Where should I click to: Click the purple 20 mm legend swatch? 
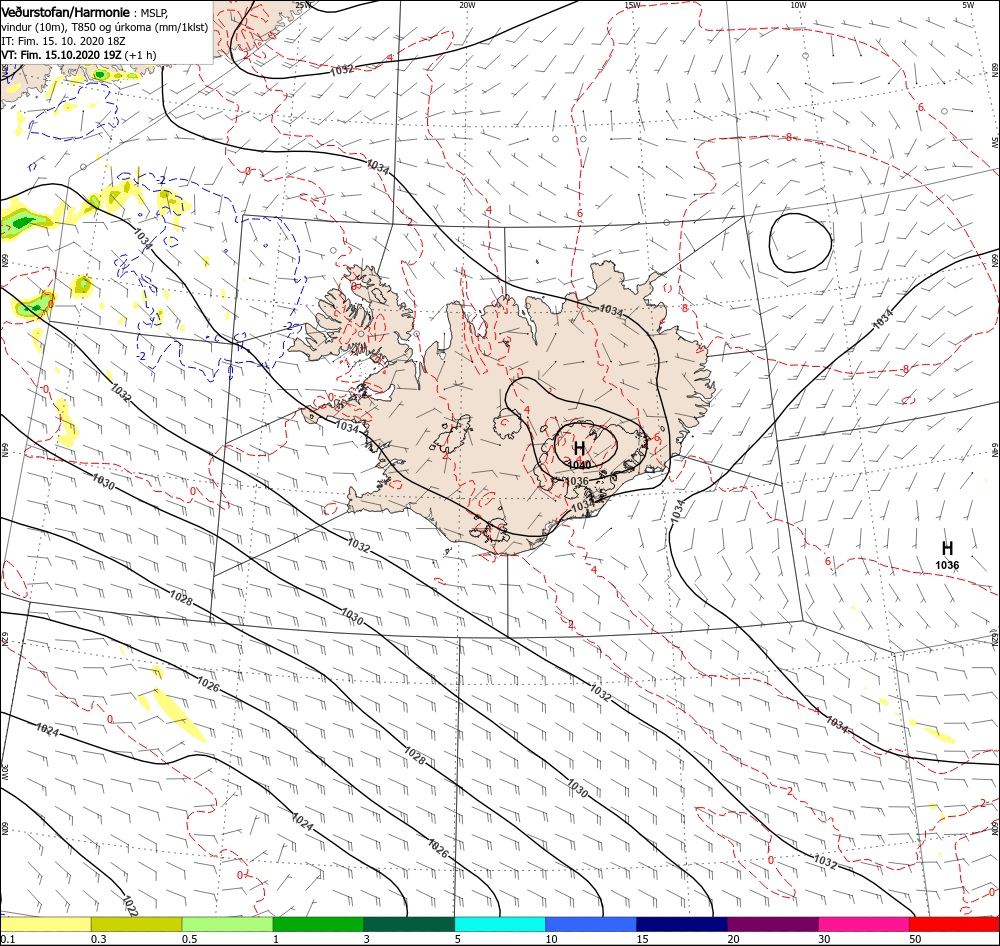point(772,924)
